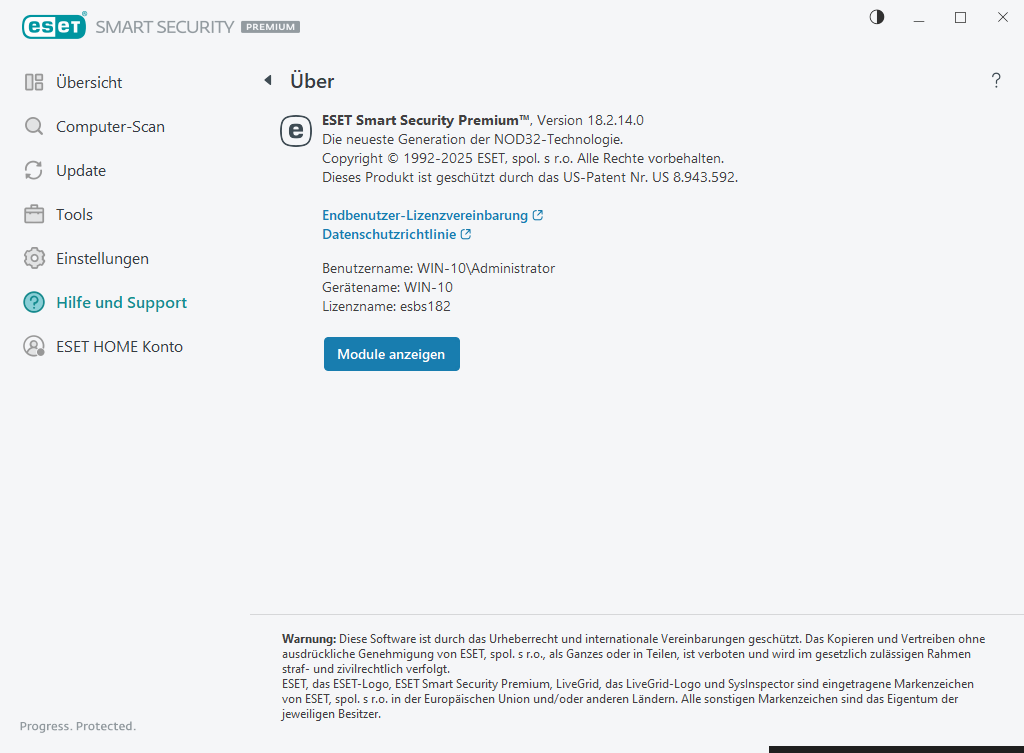Click the Computer-Scan magnifier icon
Screen dimensions: 1024x753
(34, 127)
